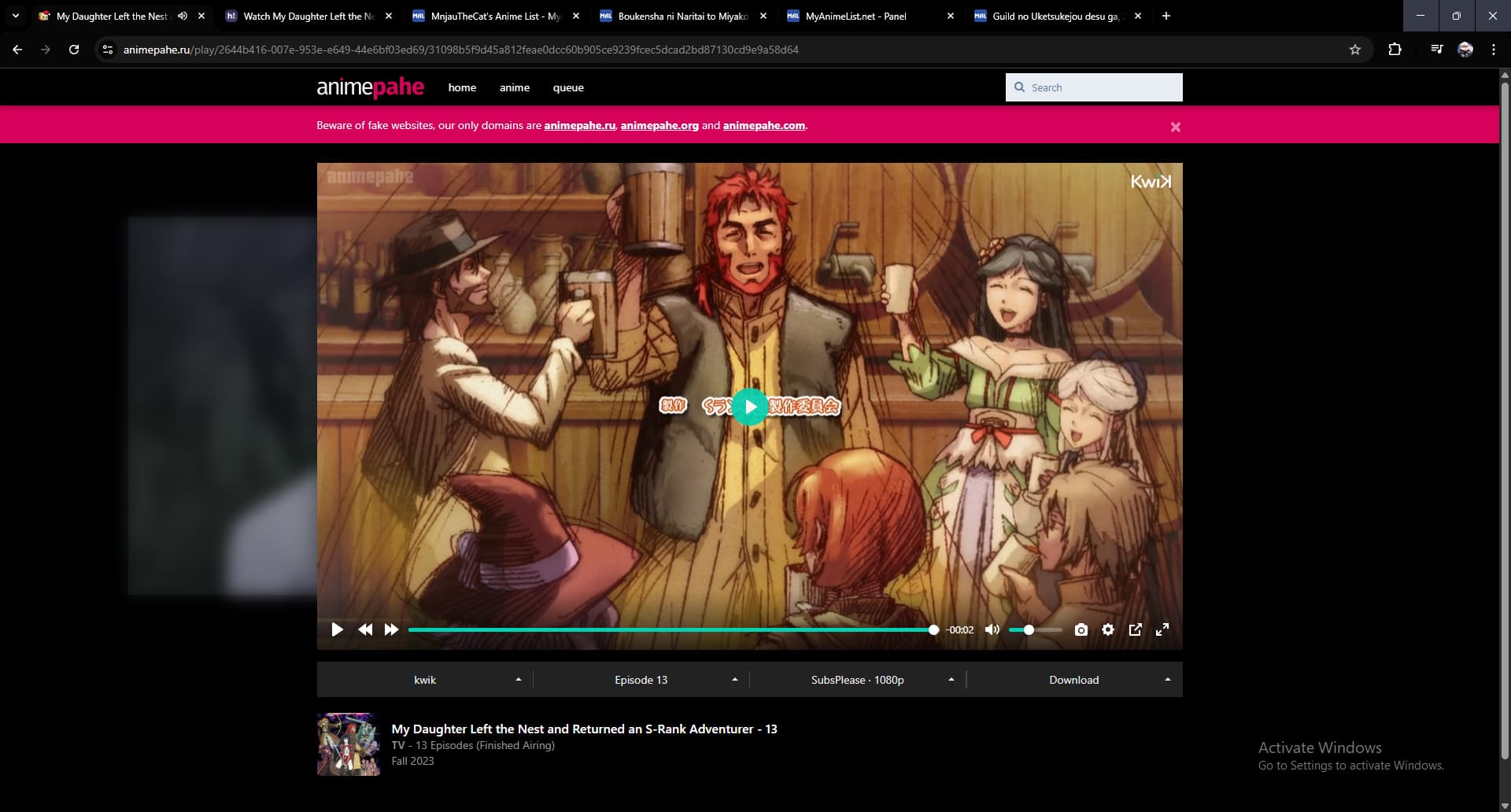Open the Download dropdown menu
The width and height of the screenshot is (1511, 812).
[x=1074, y=680]
